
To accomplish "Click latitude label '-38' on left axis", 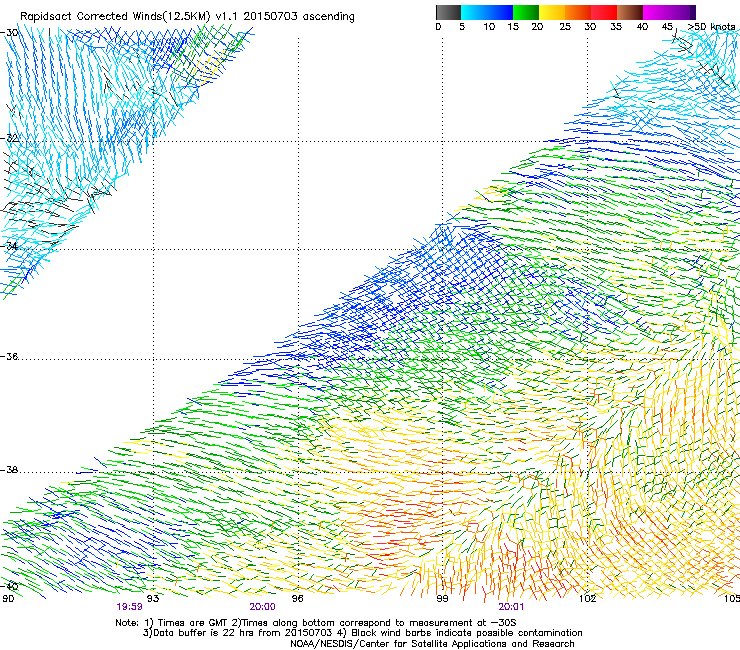I will coord(9,470).
